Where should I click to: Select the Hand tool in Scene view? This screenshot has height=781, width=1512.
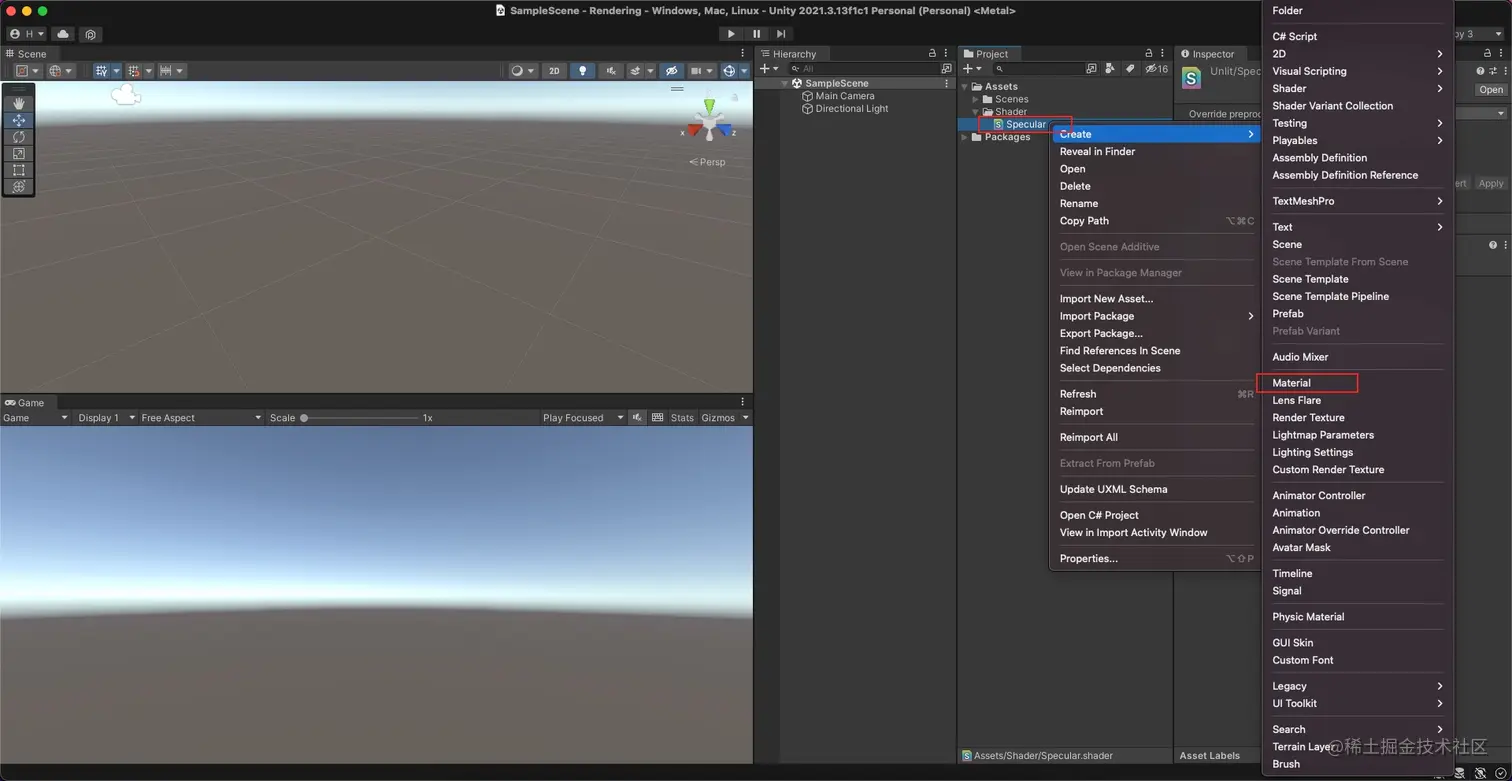point(18,103)
